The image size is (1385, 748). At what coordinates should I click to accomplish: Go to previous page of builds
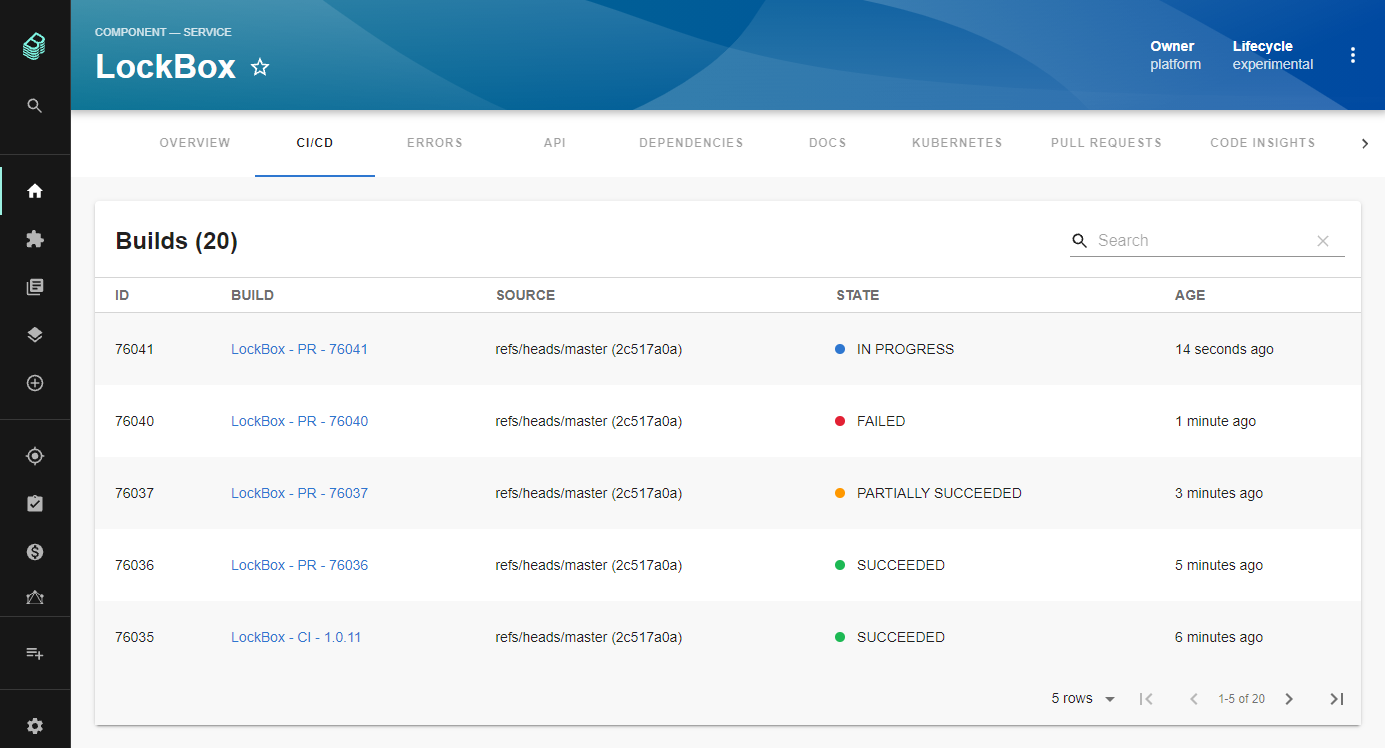1194,699
